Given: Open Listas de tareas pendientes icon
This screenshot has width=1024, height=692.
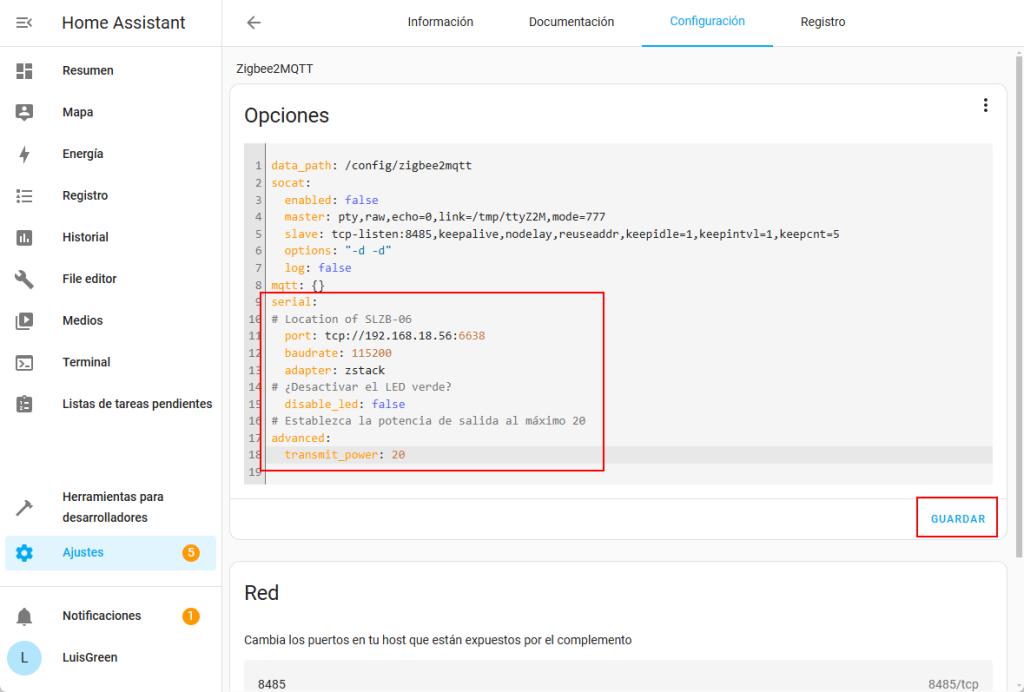Looking at the screenshot, I should point(24,404).
